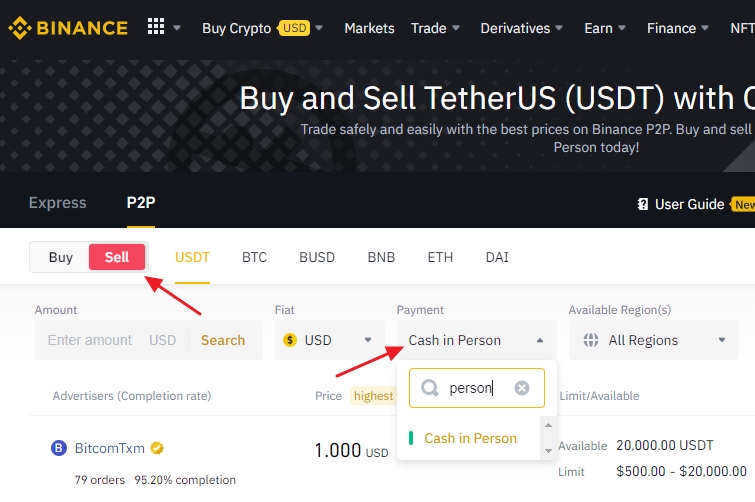This screenshot has width=755, height=502.
Task: Select the Sell toggle
Action: point(117,257)
